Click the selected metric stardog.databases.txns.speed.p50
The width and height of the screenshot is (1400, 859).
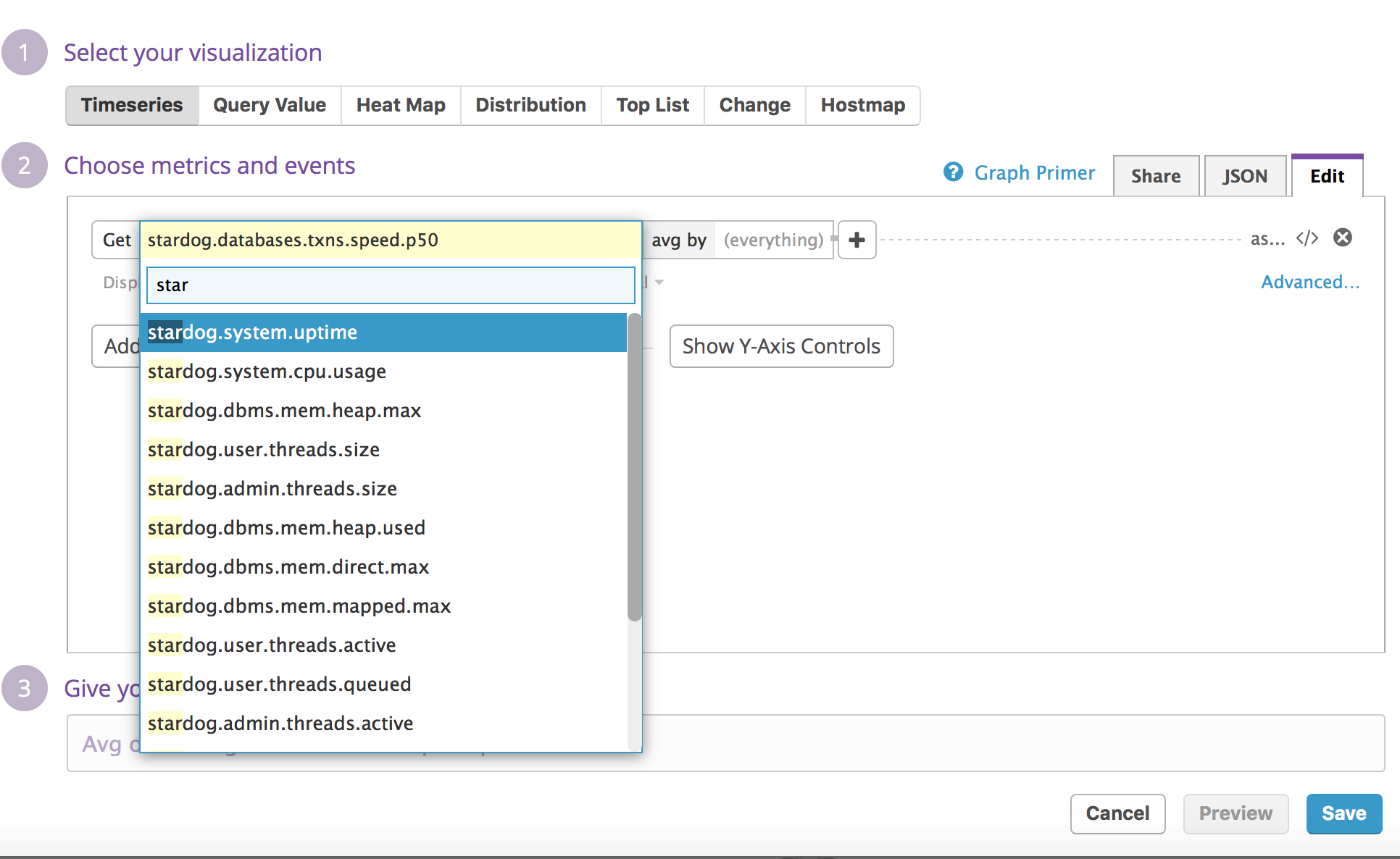[391, 240]
